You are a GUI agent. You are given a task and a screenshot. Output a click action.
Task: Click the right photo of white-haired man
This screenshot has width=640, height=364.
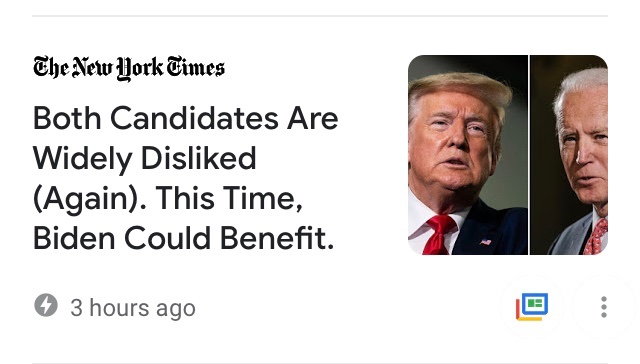pos(569,155)
